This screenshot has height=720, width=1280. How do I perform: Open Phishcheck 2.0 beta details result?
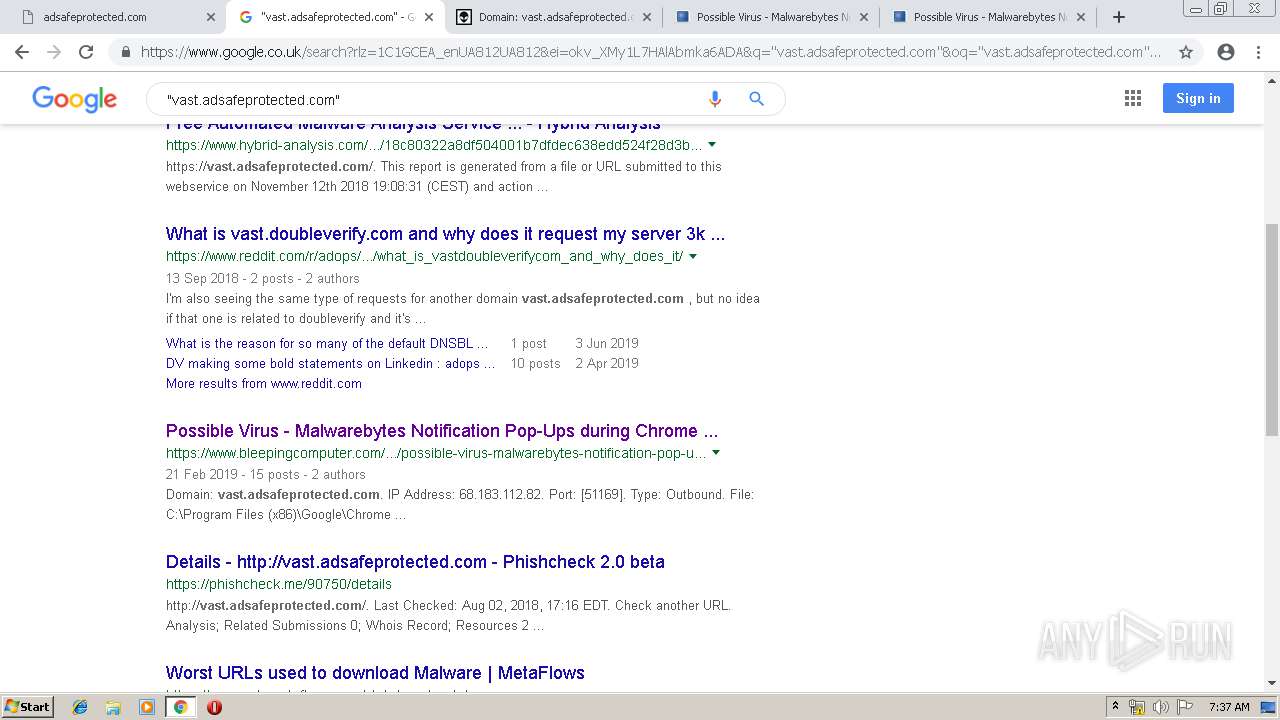(x=415, y=562)
